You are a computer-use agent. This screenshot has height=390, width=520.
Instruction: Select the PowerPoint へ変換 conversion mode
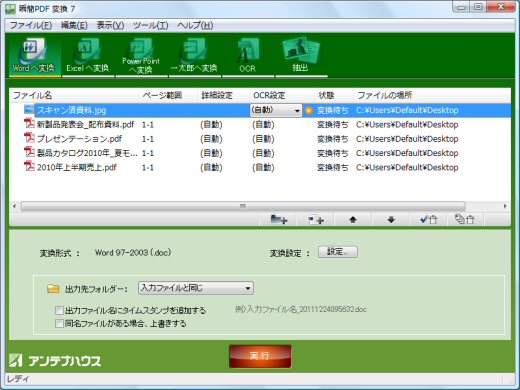coord(141,55)
